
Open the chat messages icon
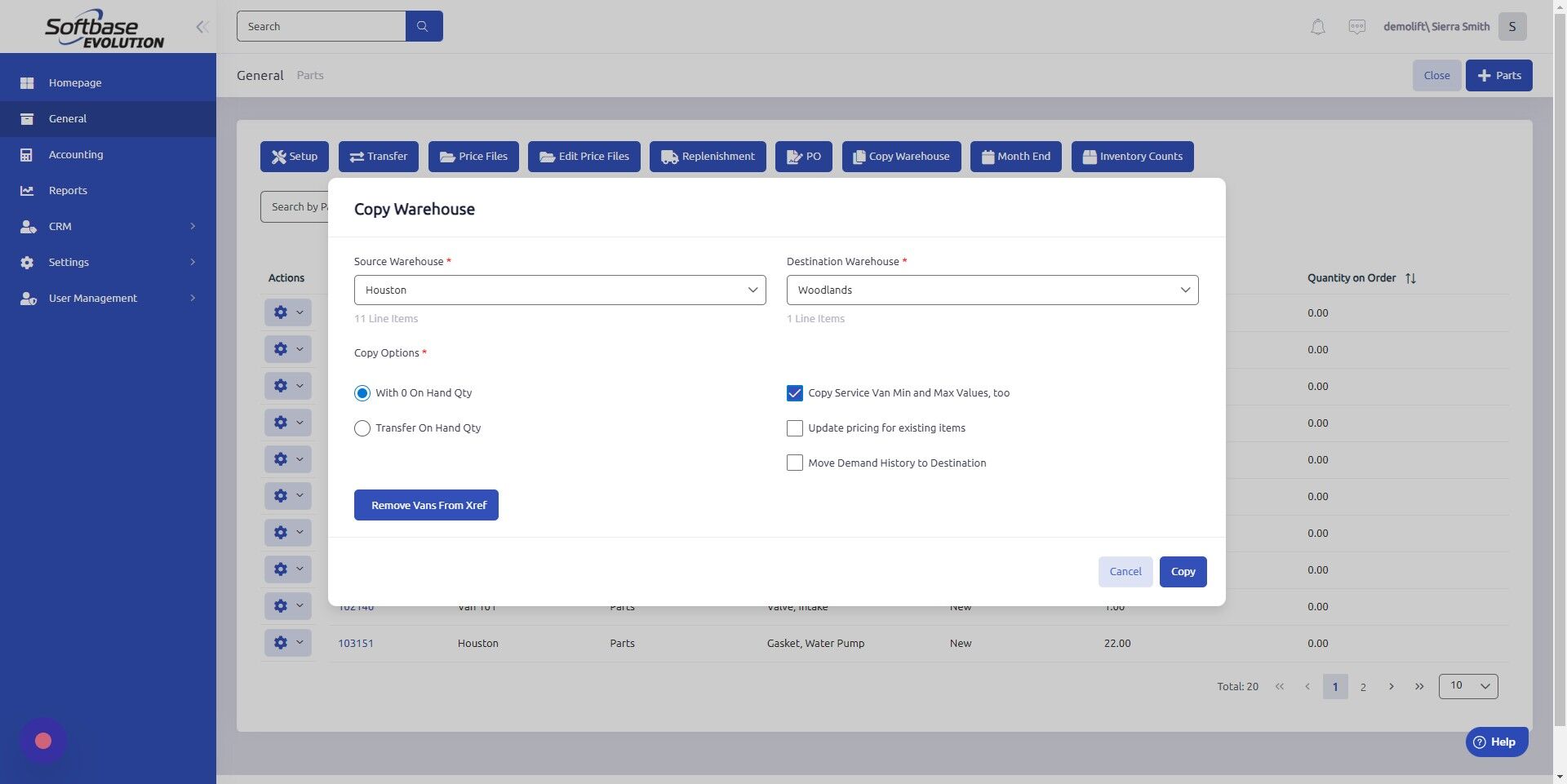point(1356,27)
